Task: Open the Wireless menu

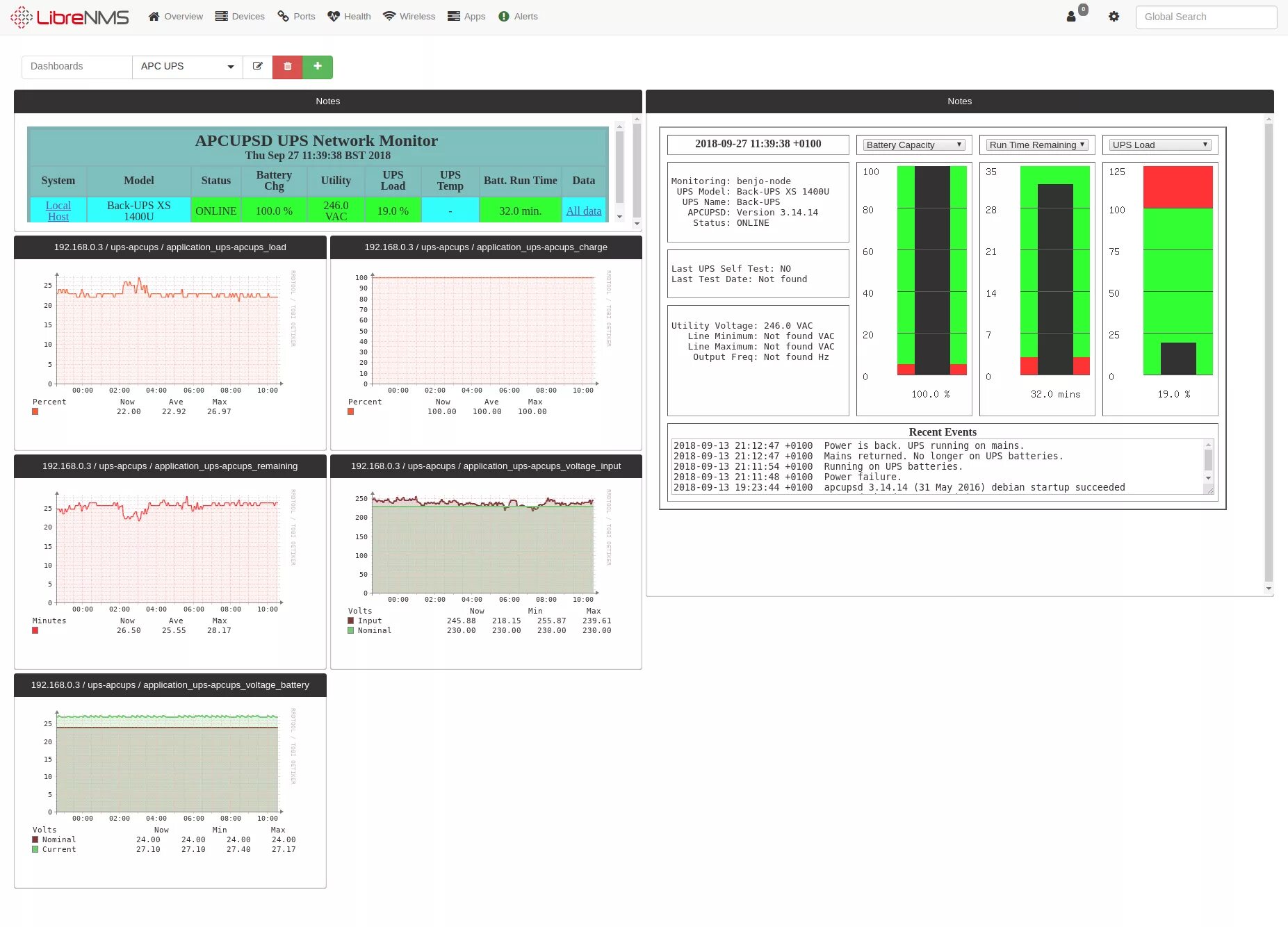Action: coord(409,17)
